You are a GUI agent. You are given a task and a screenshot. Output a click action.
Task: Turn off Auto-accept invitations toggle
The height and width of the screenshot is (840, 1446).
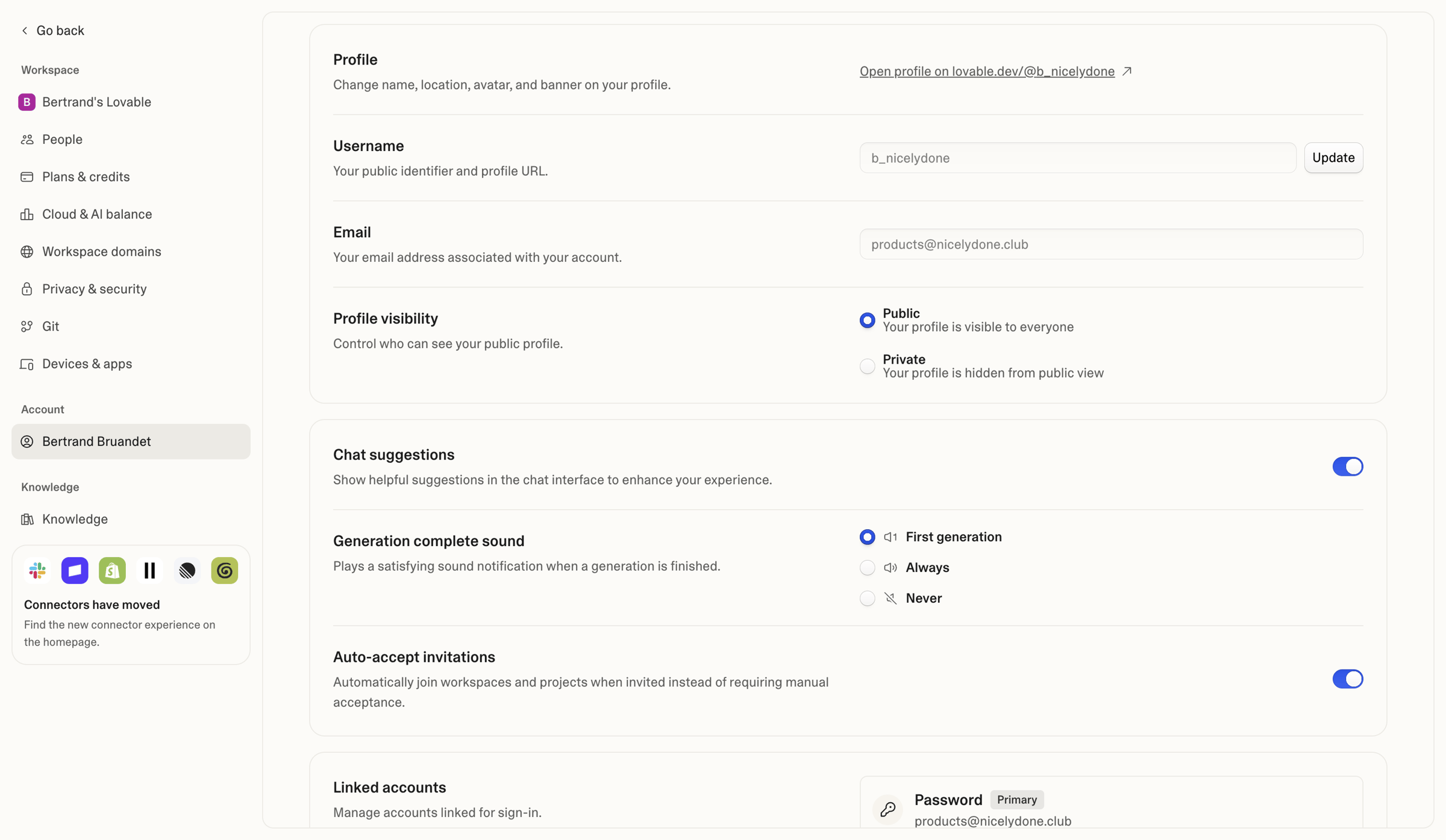click(1347, 679)
